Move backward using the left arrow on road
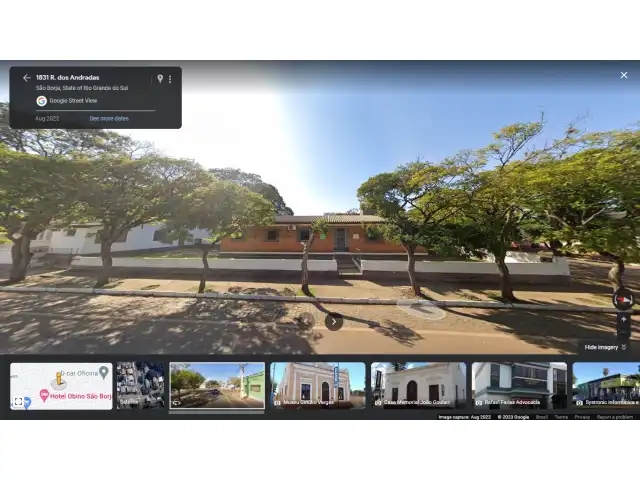This screenshot has height=480, width=640. 306,321
